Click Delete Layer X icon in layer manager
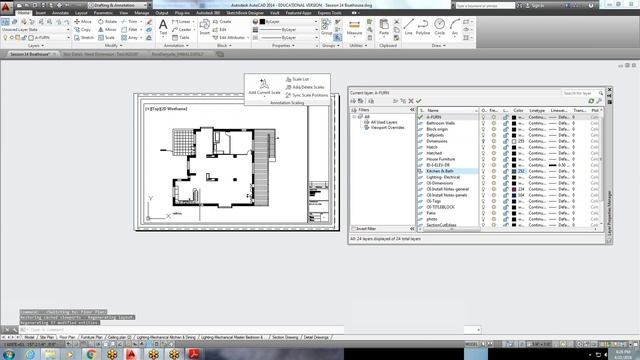Screen dimensions: 640x360 (411, 101)
